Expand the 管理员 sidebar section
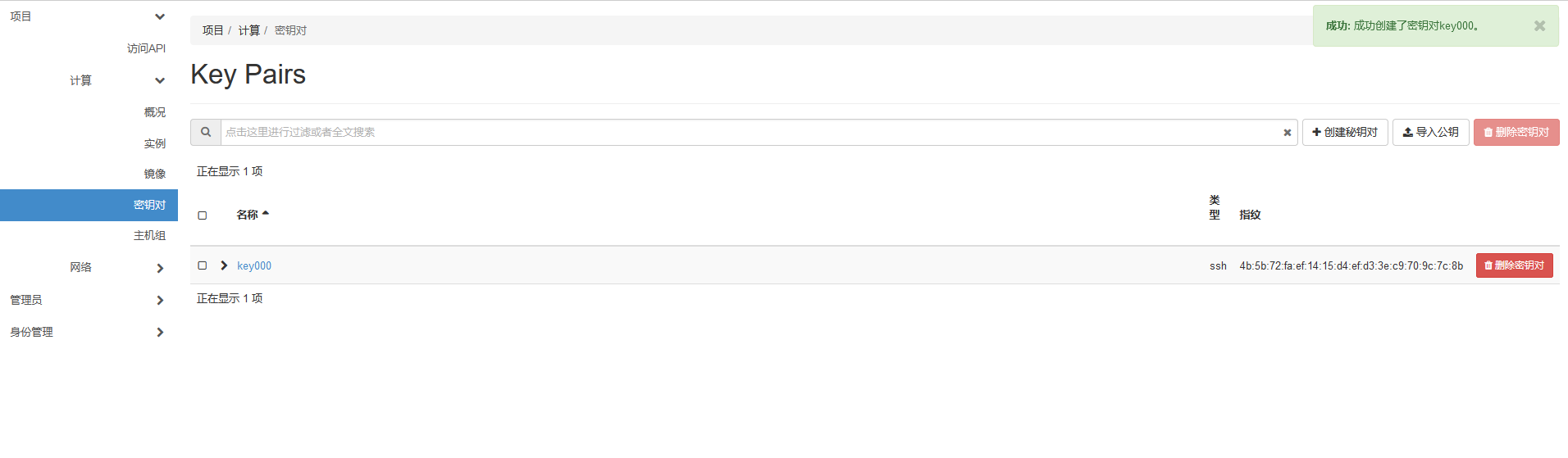 [x=160, y=300]
